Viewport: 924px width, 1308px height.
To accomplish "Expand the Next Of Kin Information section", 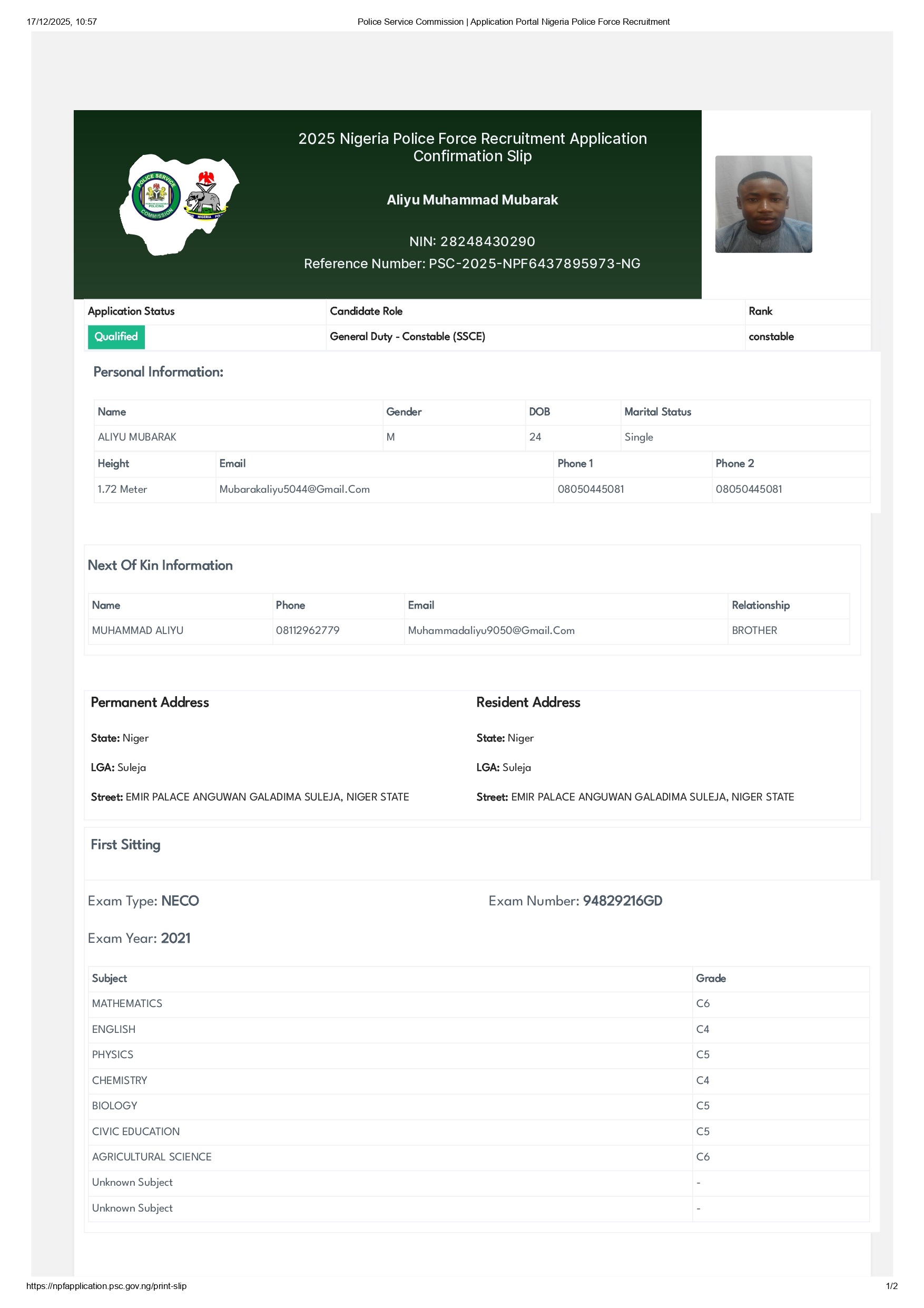I will tap(160, 565).
